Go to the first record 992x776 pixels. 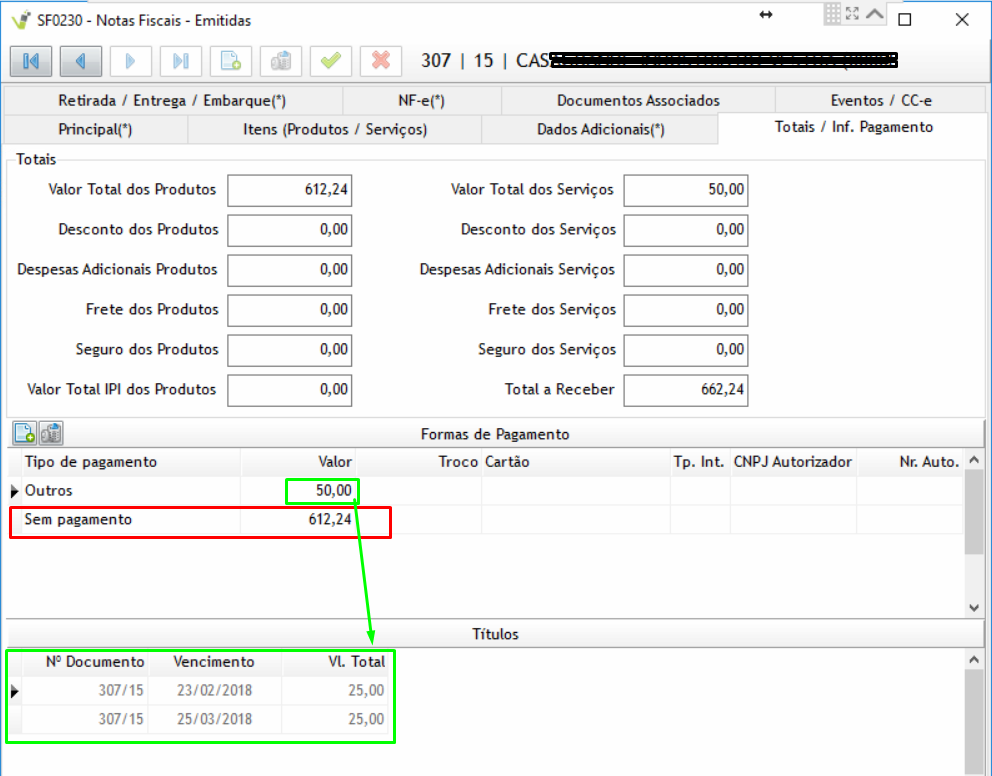[31, 61]
